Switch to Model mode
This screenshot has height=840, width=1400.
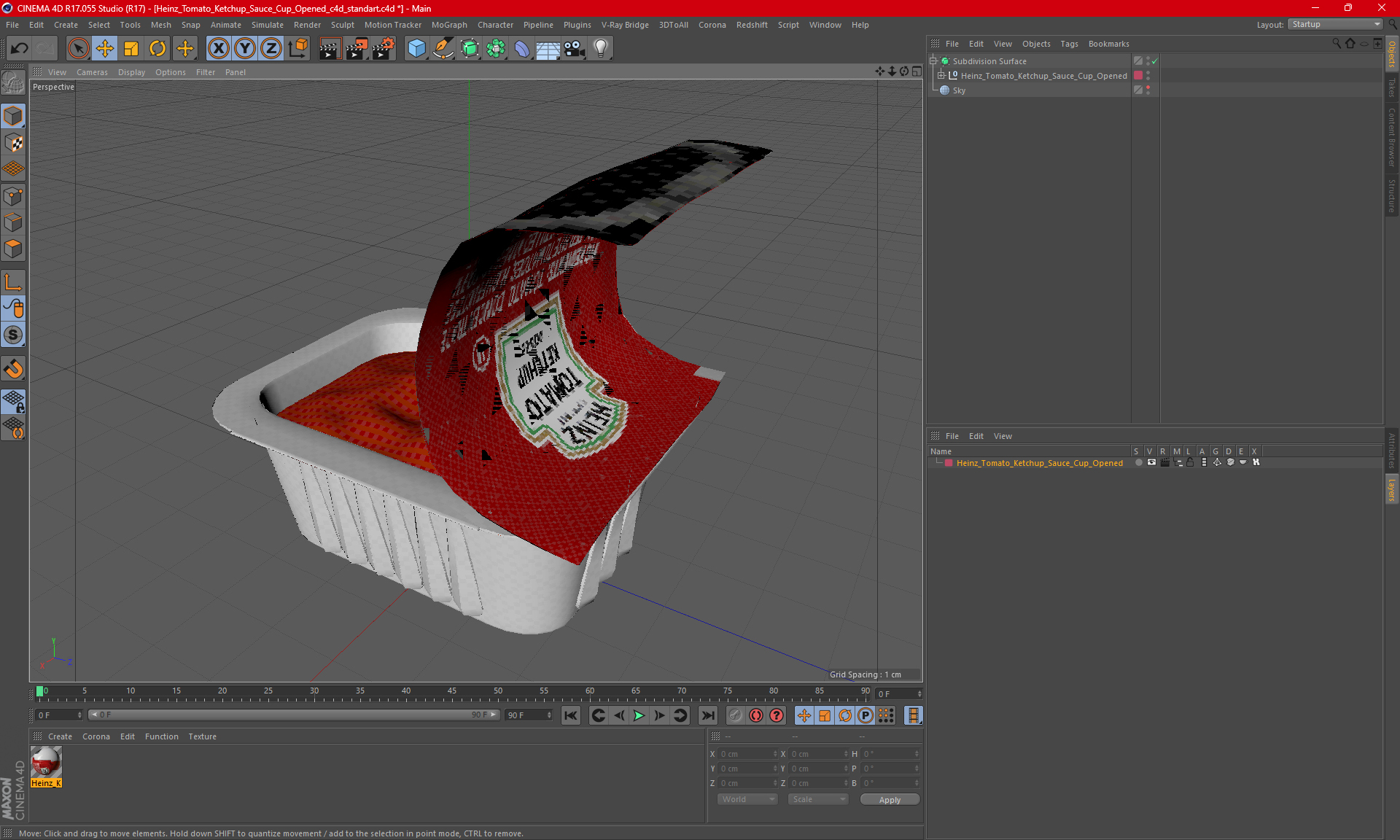click(x=13, y=116)
